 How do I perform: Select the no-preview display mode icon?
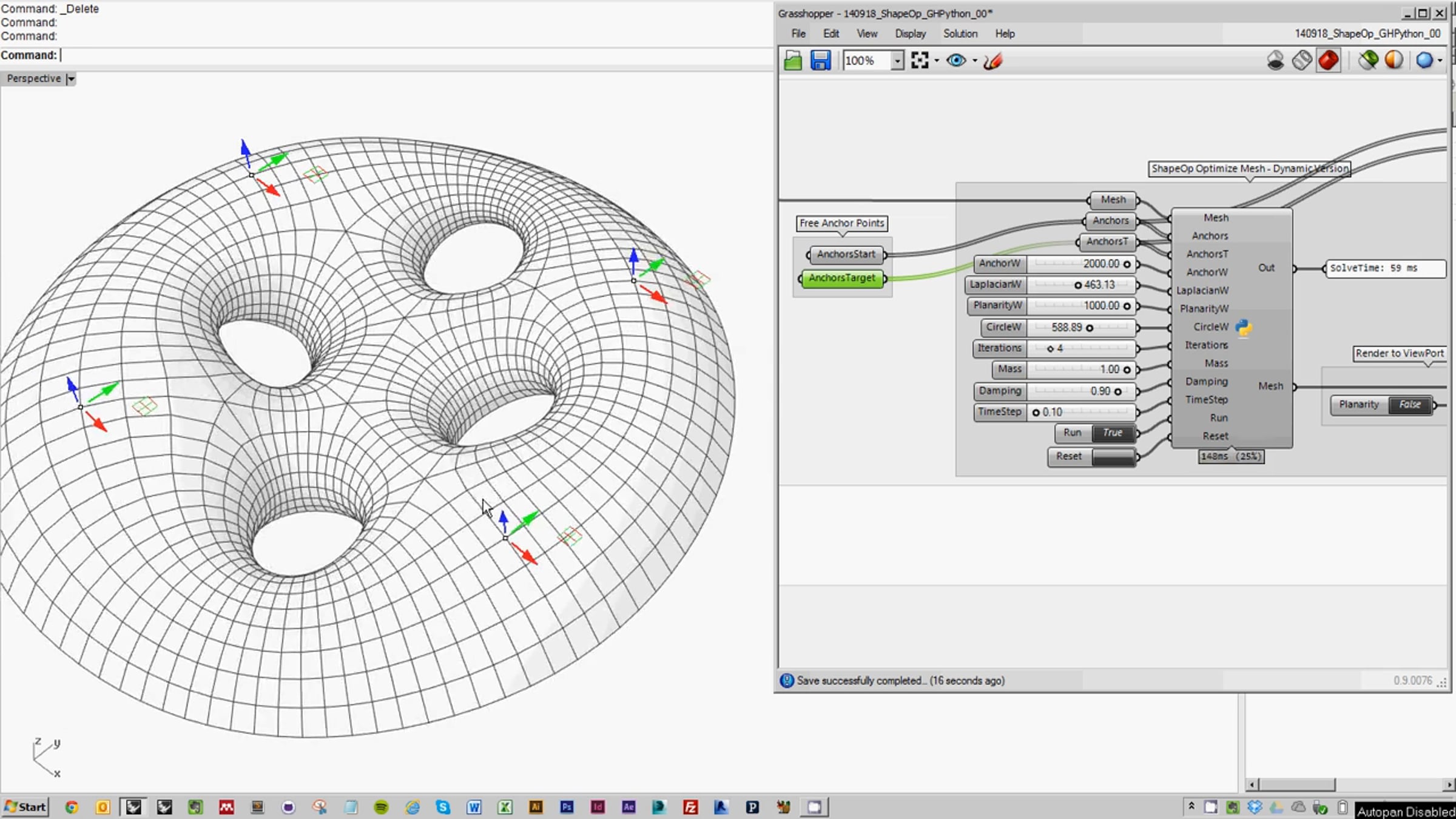(x=1275, y=61)
